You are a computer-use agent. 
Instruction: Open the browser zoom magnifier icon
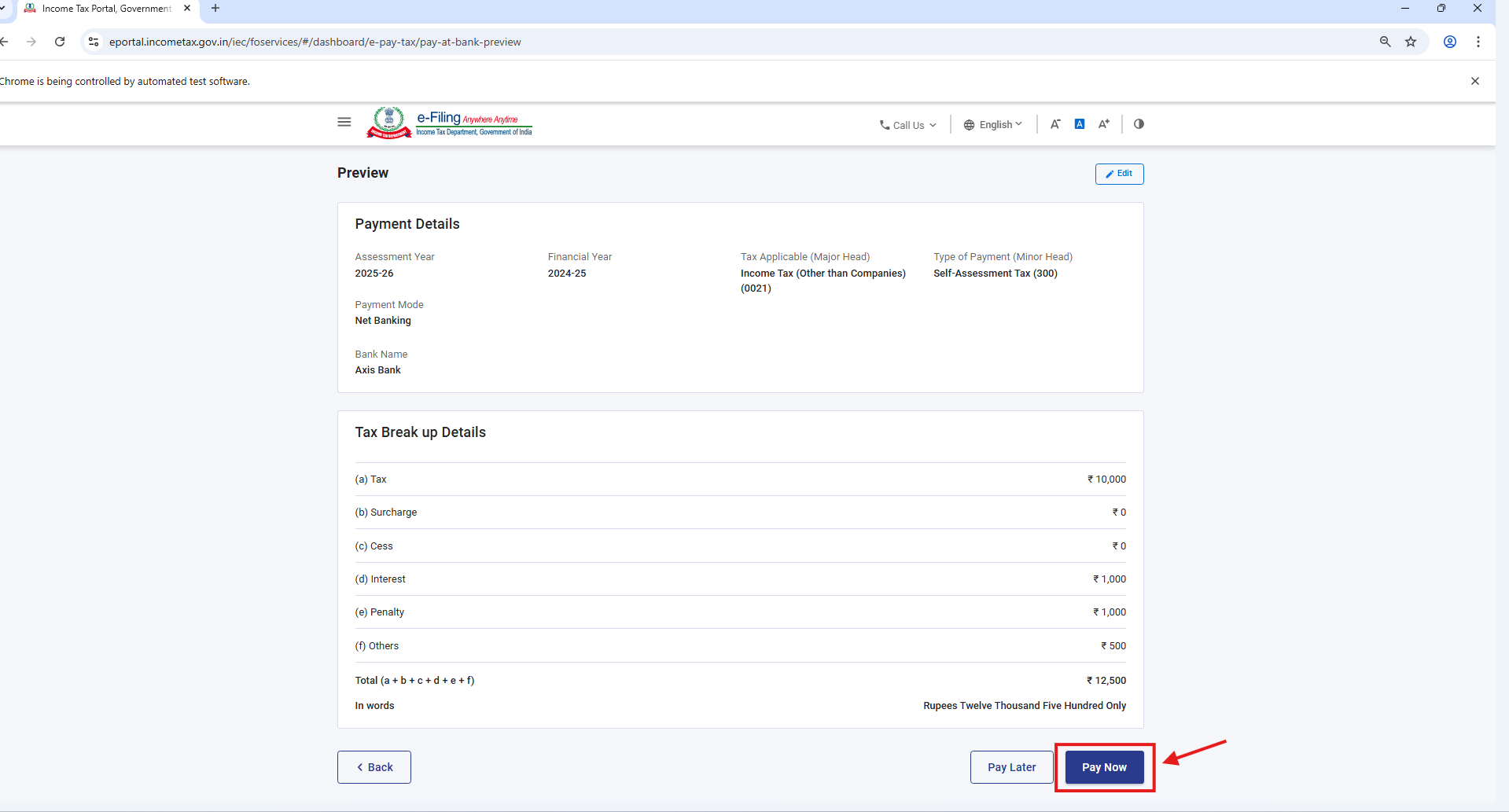(x=1385, y=42)
